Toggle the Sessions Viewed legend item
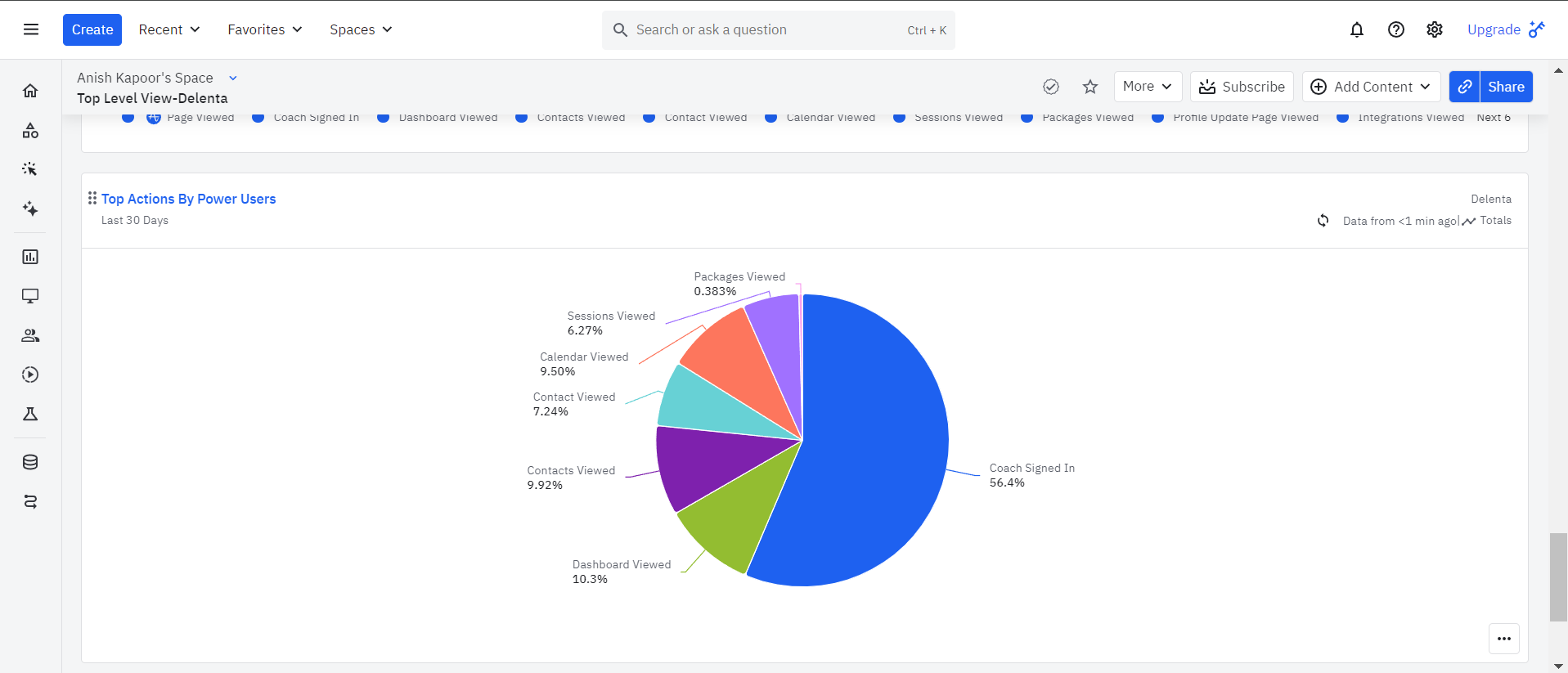The width and height of the screenshot is (1568, 673). tap(948, 118)
